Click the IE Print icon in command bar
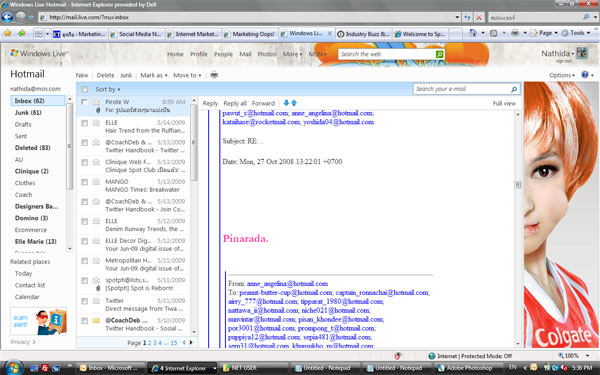The height and width of the screenshot is (375, 600). click(515, 33)
